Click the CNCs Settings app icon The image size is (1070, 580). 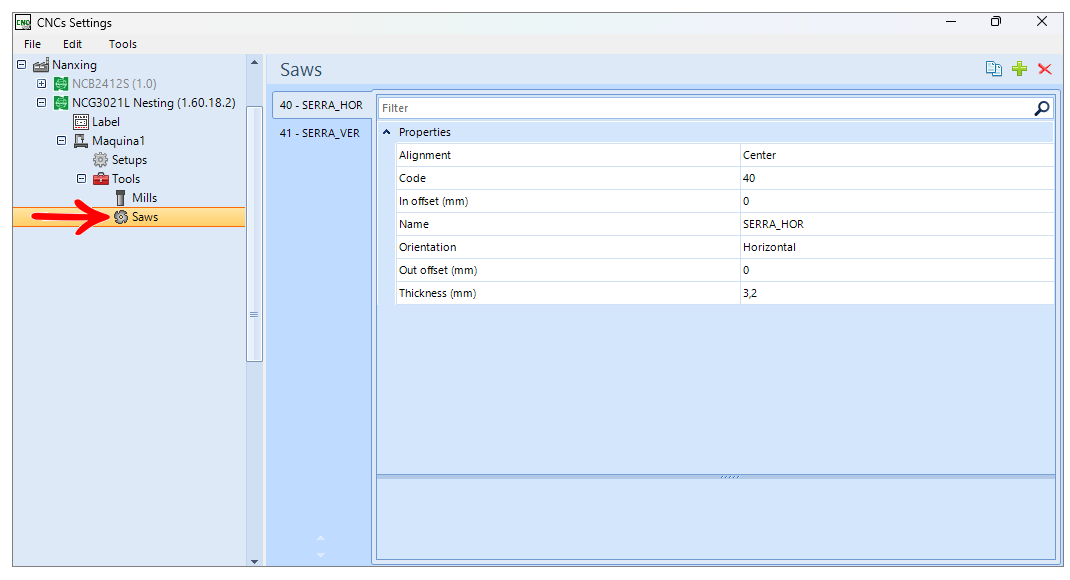23,23
